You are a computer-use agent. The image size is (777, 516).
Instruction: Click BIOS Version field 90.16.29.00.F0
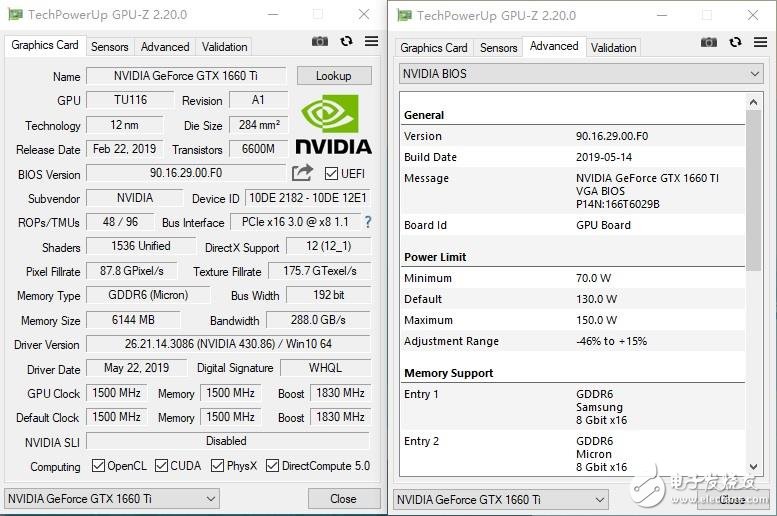[x=186, y=173]
